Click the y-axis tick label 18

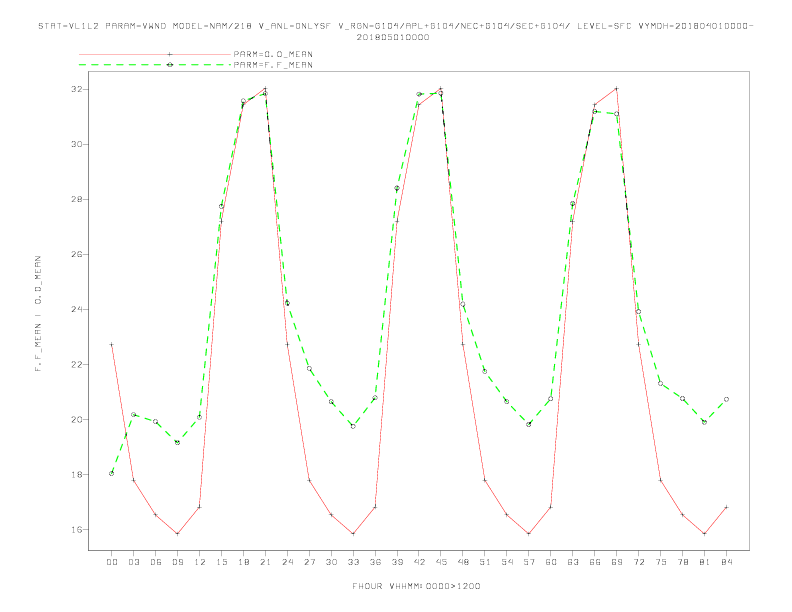point(77,475)
